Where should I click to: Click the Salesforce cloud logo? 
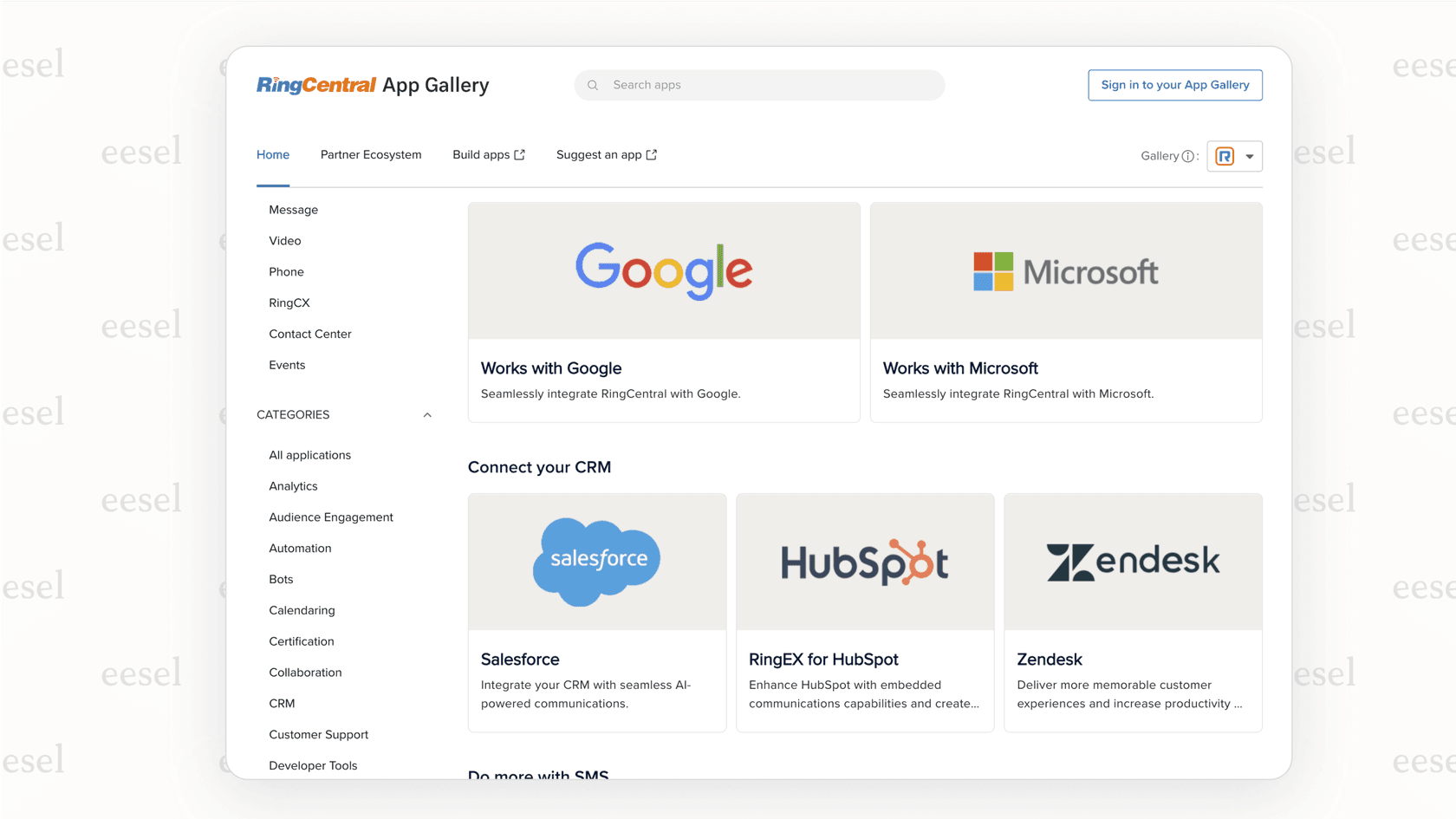tap(596, 561)
